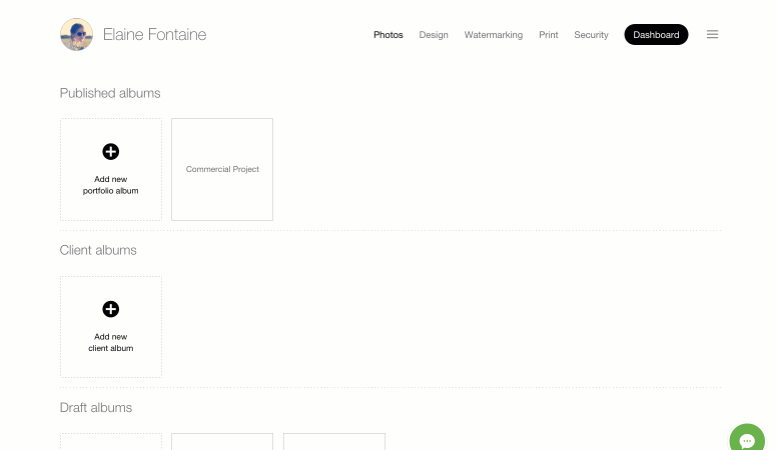Screen dimensions: 777x450
Task: Click plus icon for new portfolio album
Action: click(111, 152)
